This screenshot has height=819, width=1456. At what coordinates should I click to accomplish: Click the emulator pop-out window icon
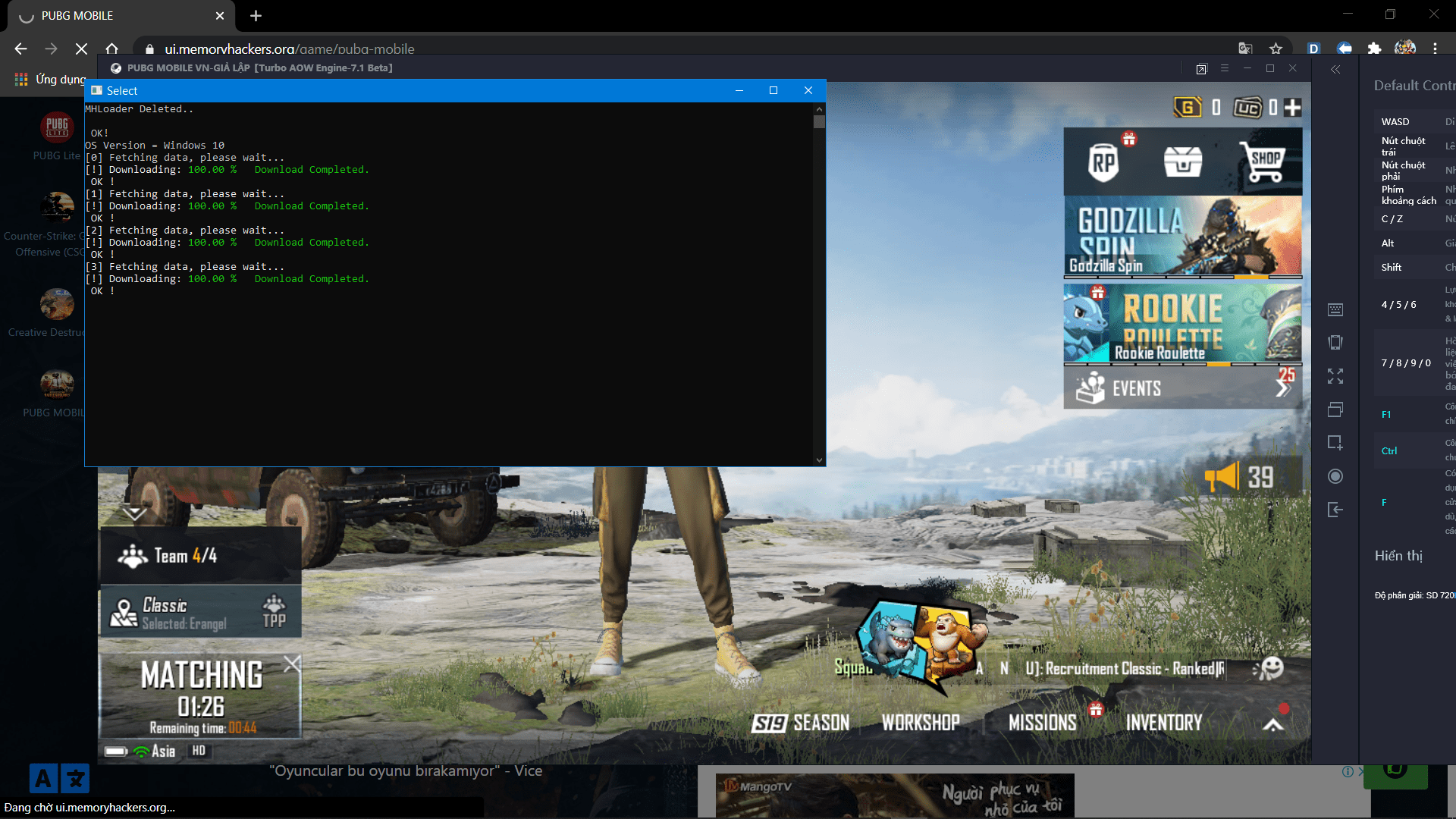click(x=1201, y=69)
